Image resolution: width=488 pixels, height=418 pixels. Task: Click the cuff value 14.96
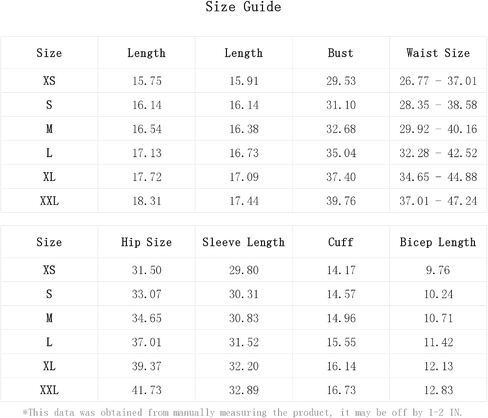click(x=341, y=318)
